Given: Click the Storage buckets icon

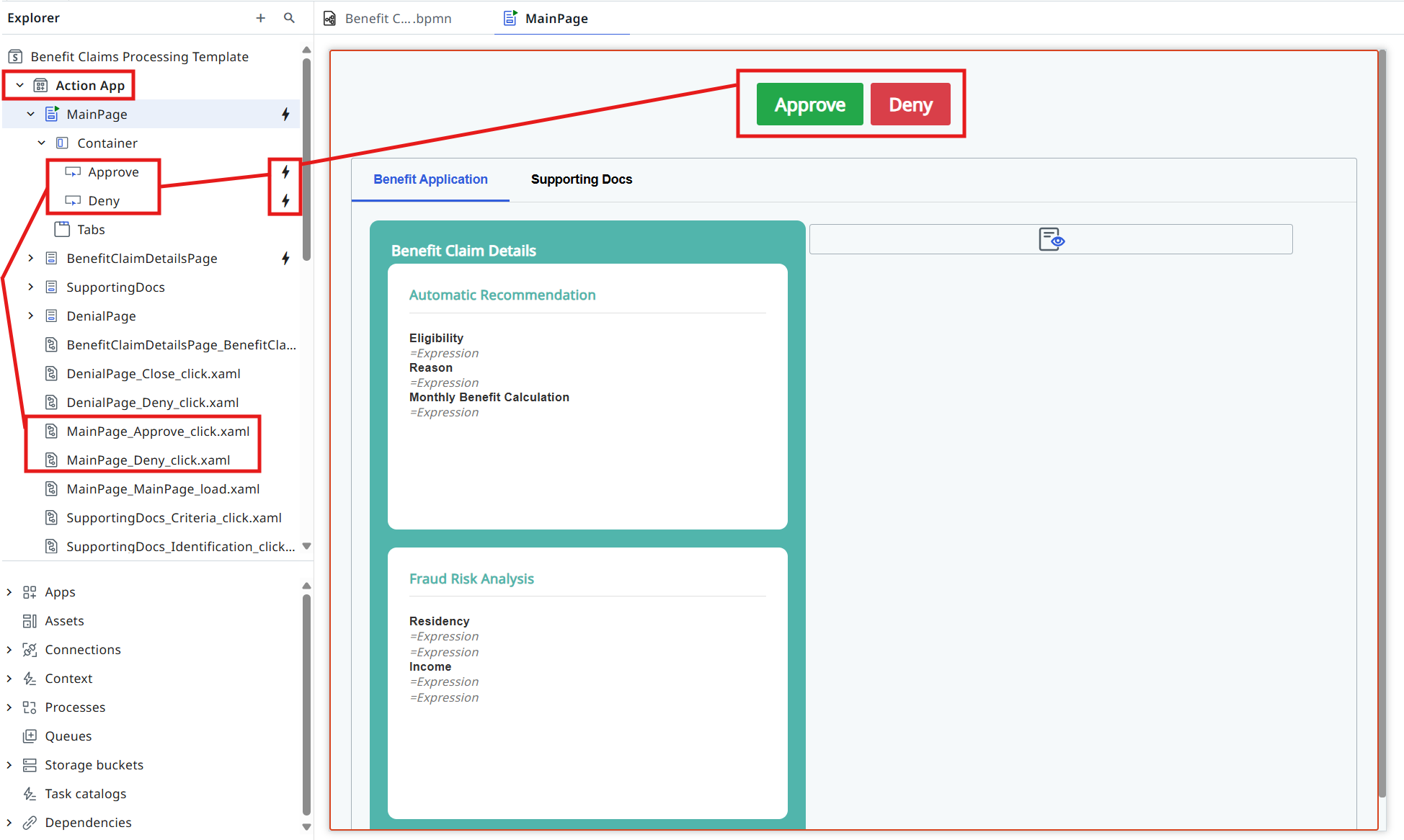Looking at the screenshot, I should [x=30, y=765].
